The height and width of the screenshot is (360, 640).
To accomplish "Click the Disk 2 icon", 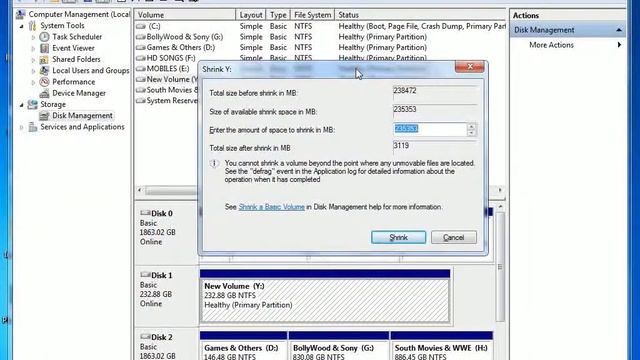I will click(x=145, y=337).
